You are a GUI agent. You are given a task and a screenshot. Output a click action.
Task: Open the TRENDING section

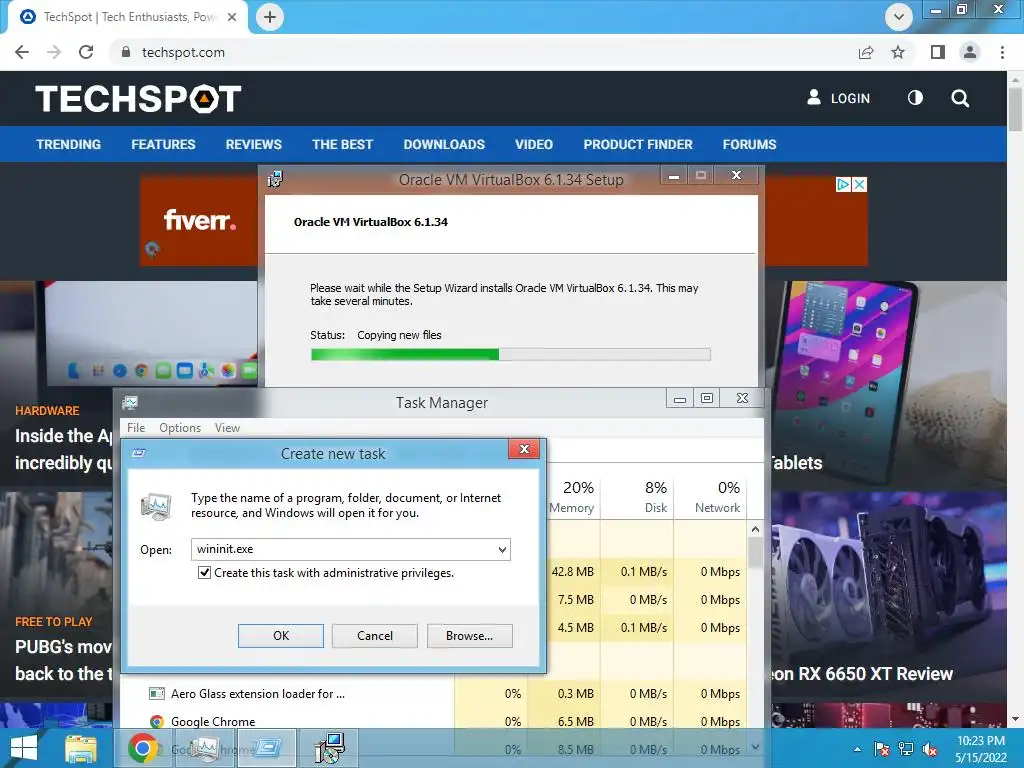69,144
